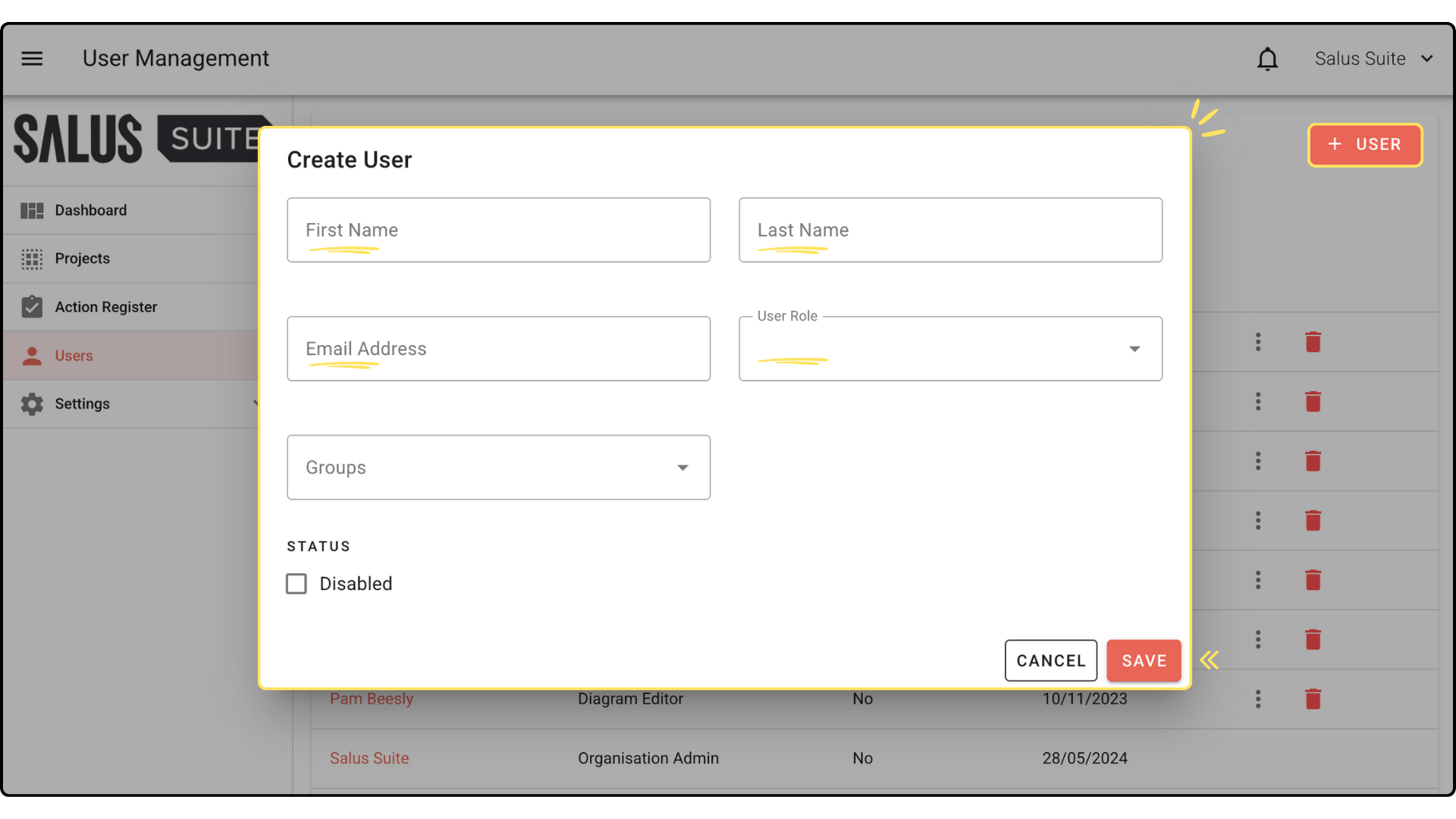Image resolution: width=1456 pixels, height=819 pixels.
Task: Delete the Pam Beesly user row
Action: click(x=1313, y=698)
